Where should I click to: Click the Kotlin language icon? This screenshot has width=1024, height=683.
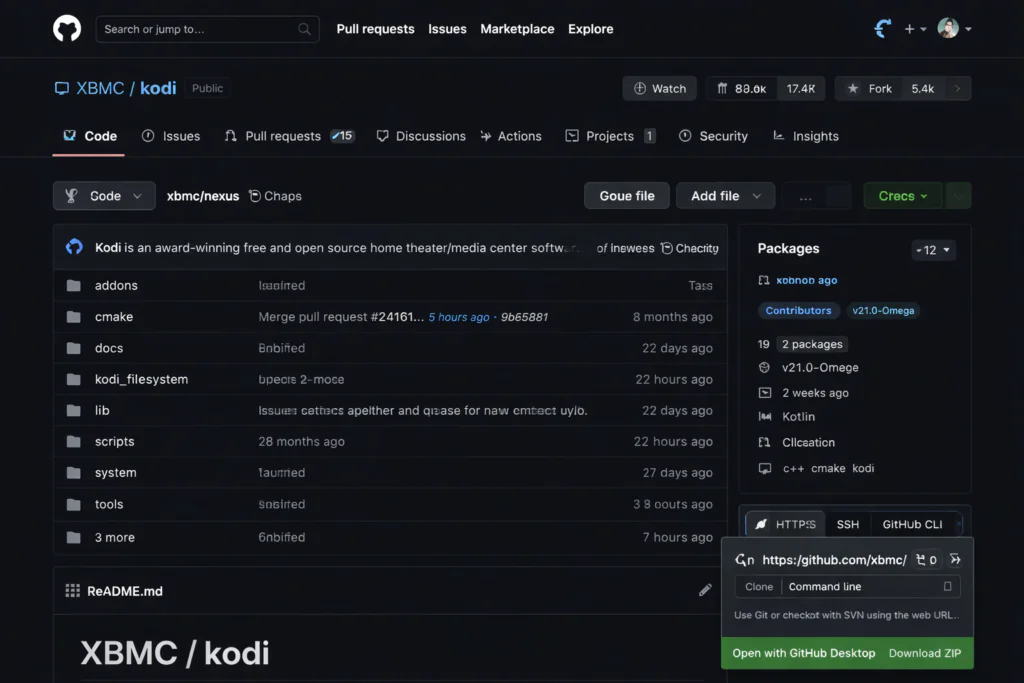765,417
